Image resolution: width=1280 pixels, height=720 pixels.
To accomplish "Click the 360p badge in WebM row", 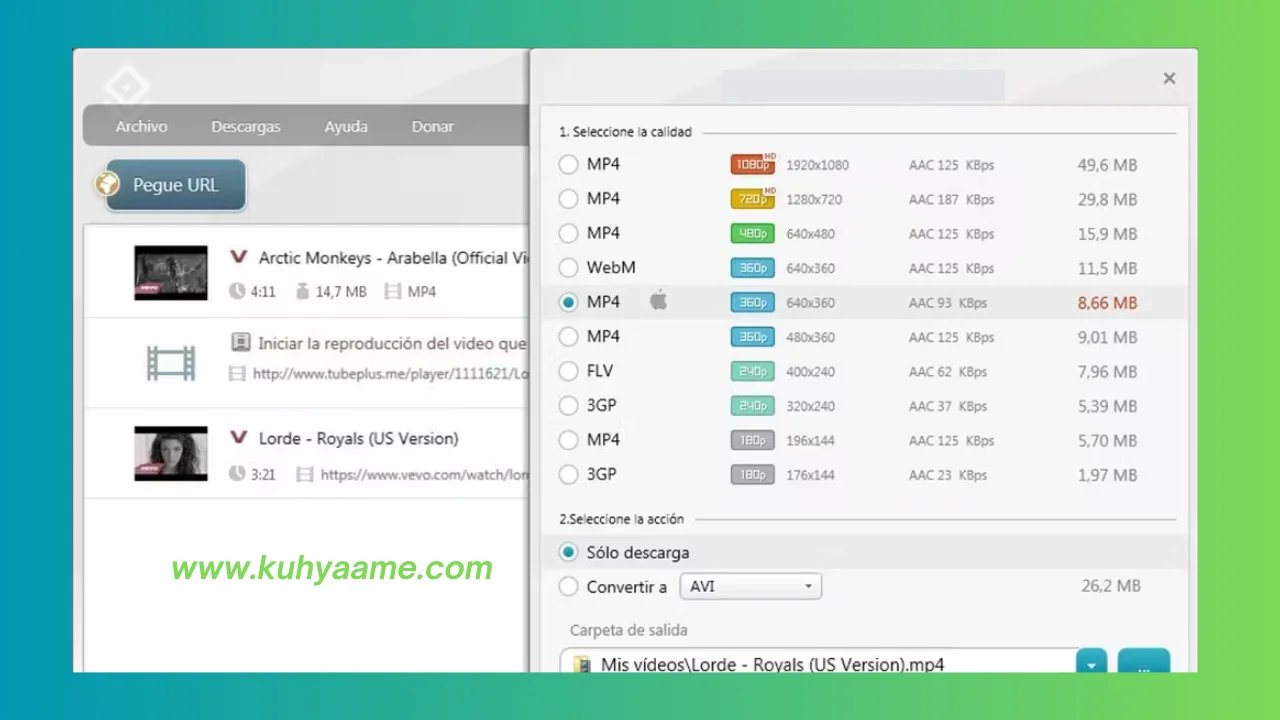I will (x=753, y=268).
